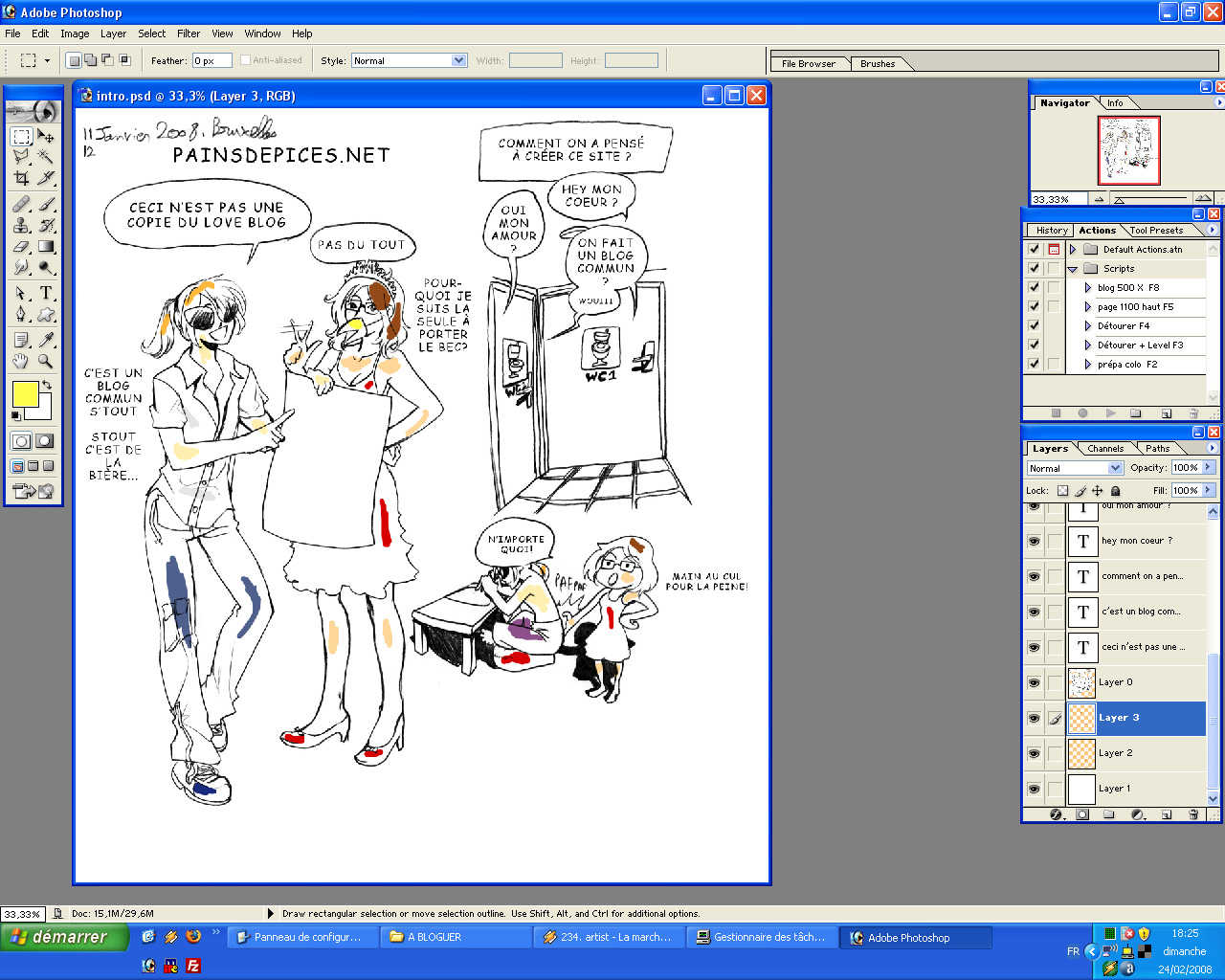Switch to the History tab

(x=1052, y=230)
